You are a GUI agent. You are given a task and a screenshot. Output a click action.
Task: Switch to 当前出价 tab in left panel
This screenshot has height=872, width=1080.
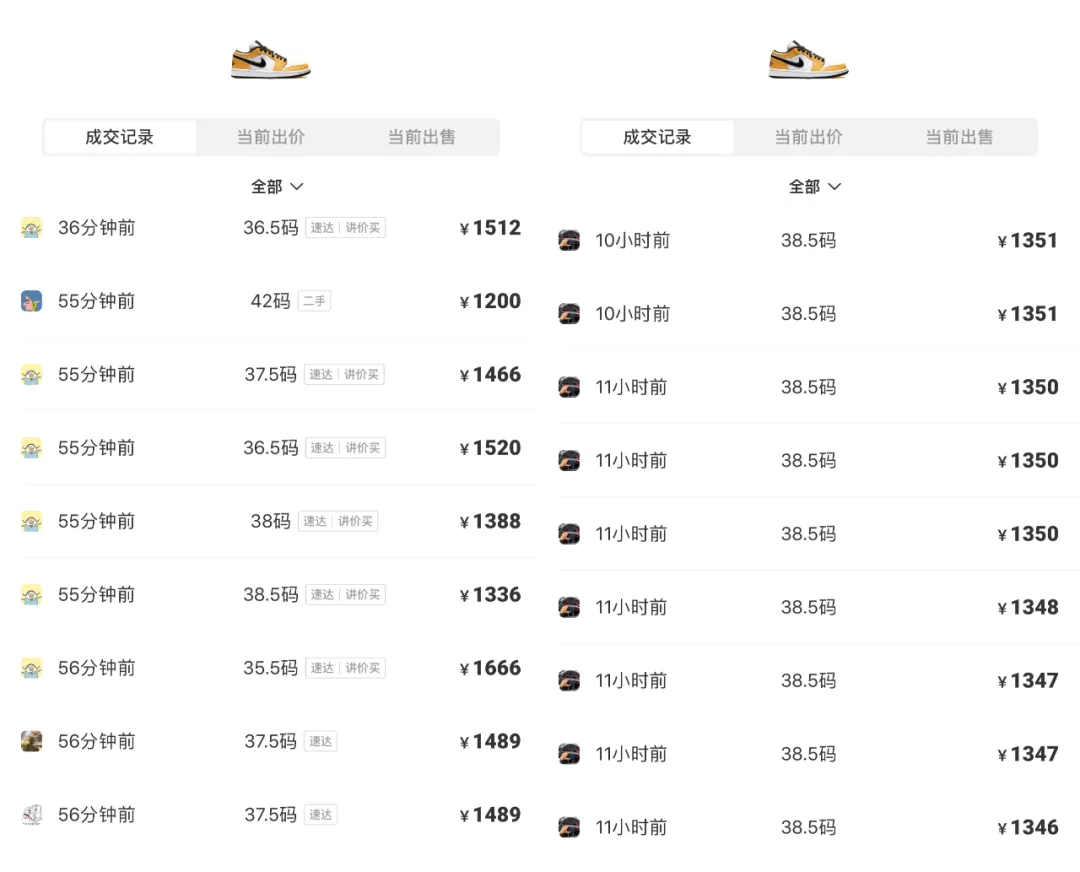tap(271, 137)
